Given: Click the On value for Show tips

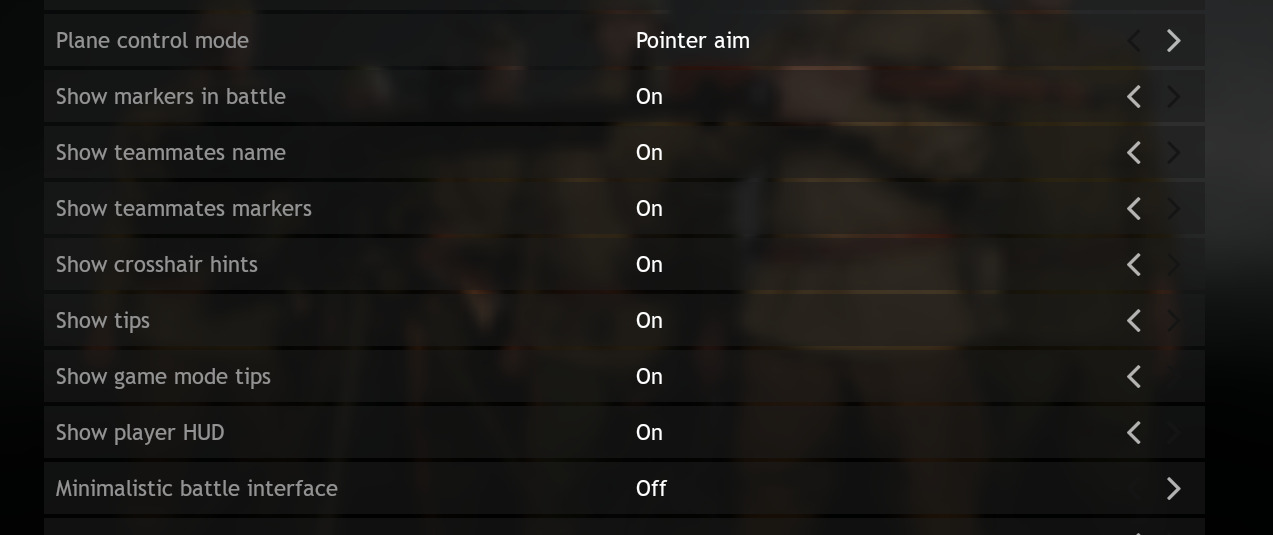Looking at the screenshot, I should pos(649,321).
